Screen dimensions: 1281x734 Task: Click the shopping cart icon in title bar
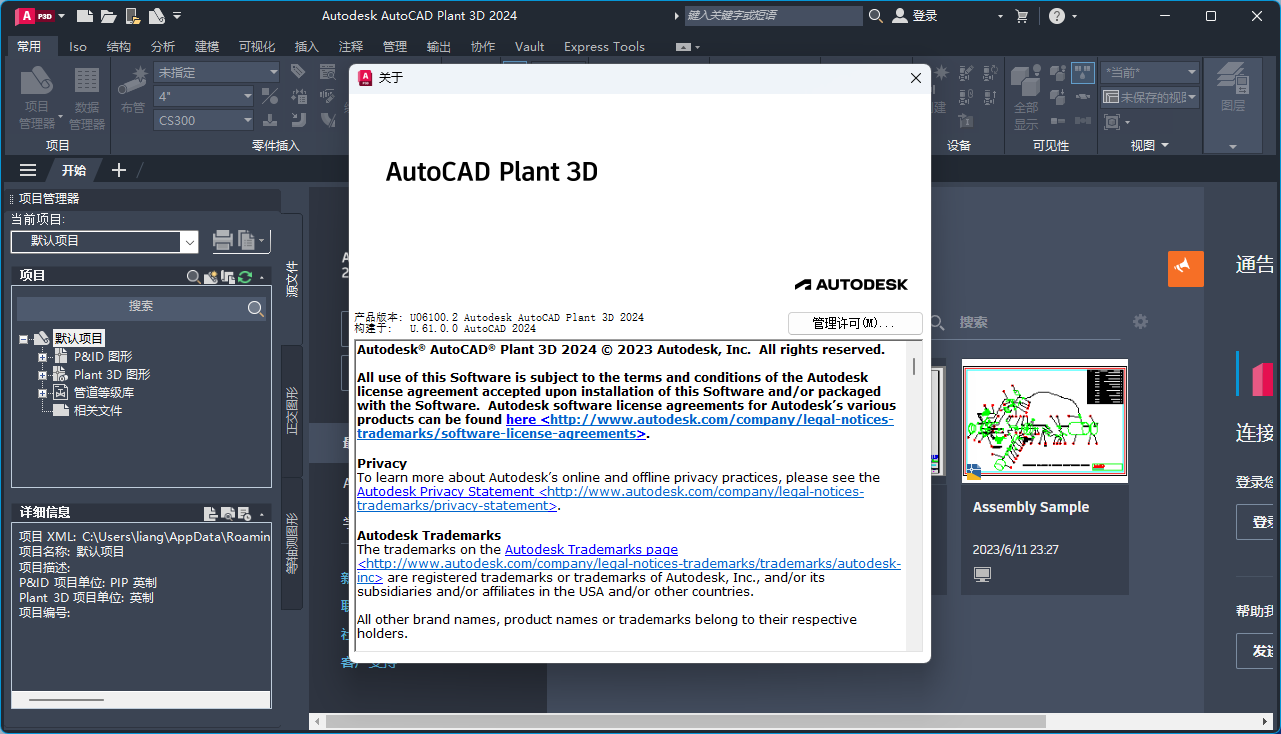tap(1021, 16)
